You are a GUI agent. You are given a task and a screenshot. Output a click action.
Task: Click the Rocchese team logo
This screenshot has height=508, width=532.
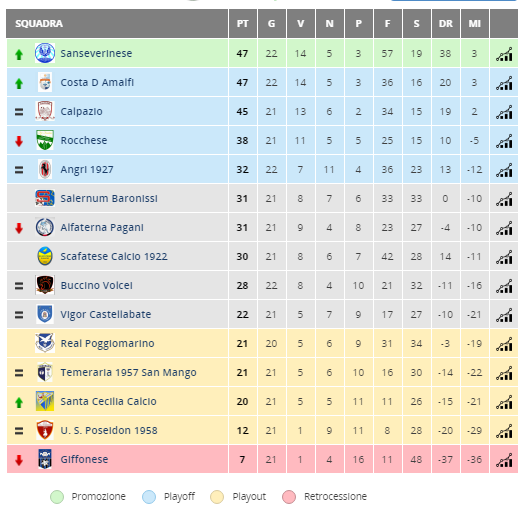(x=45, y=140)
